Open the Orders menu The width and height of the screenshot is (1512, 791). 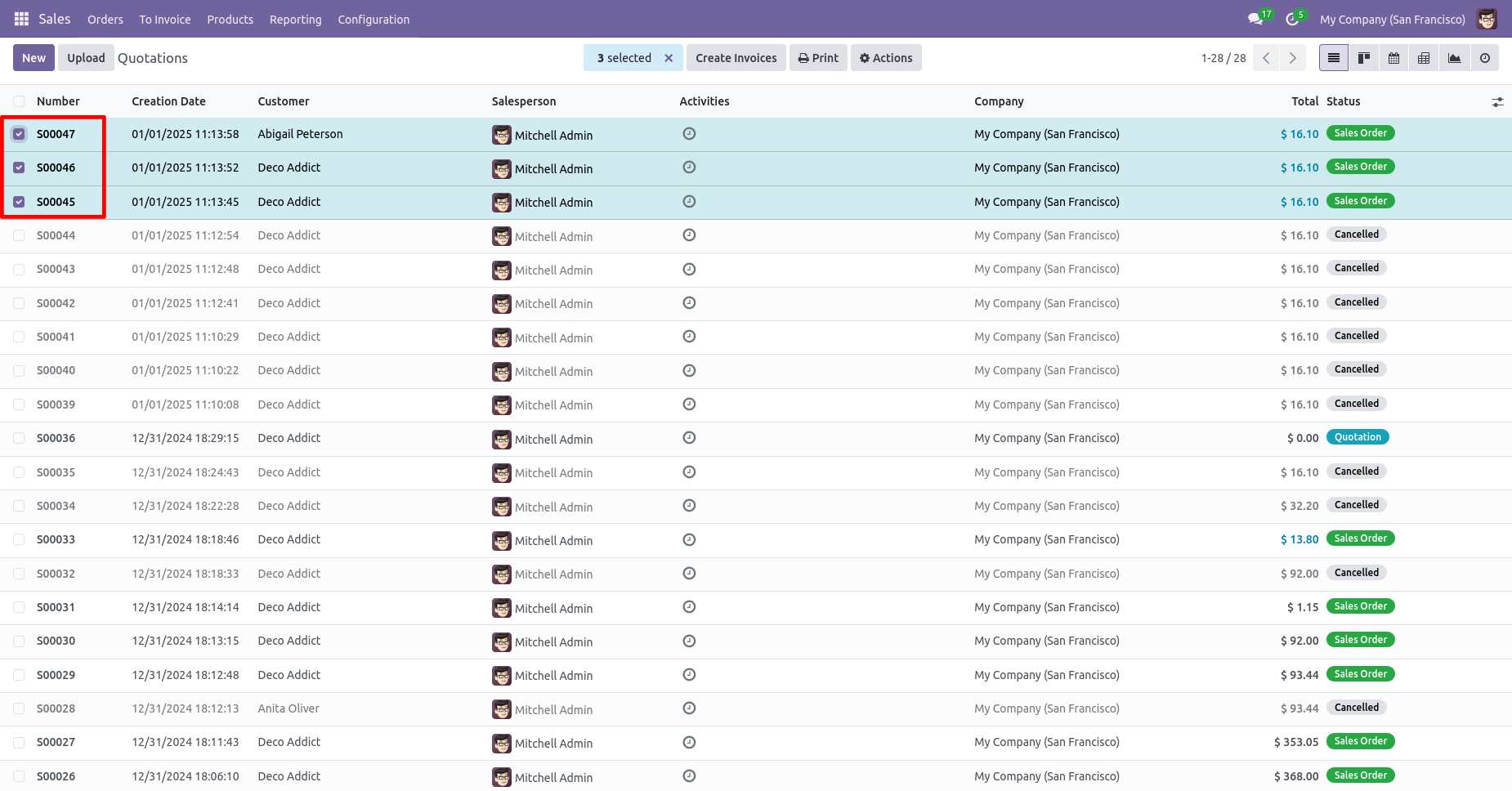(105, 20)
